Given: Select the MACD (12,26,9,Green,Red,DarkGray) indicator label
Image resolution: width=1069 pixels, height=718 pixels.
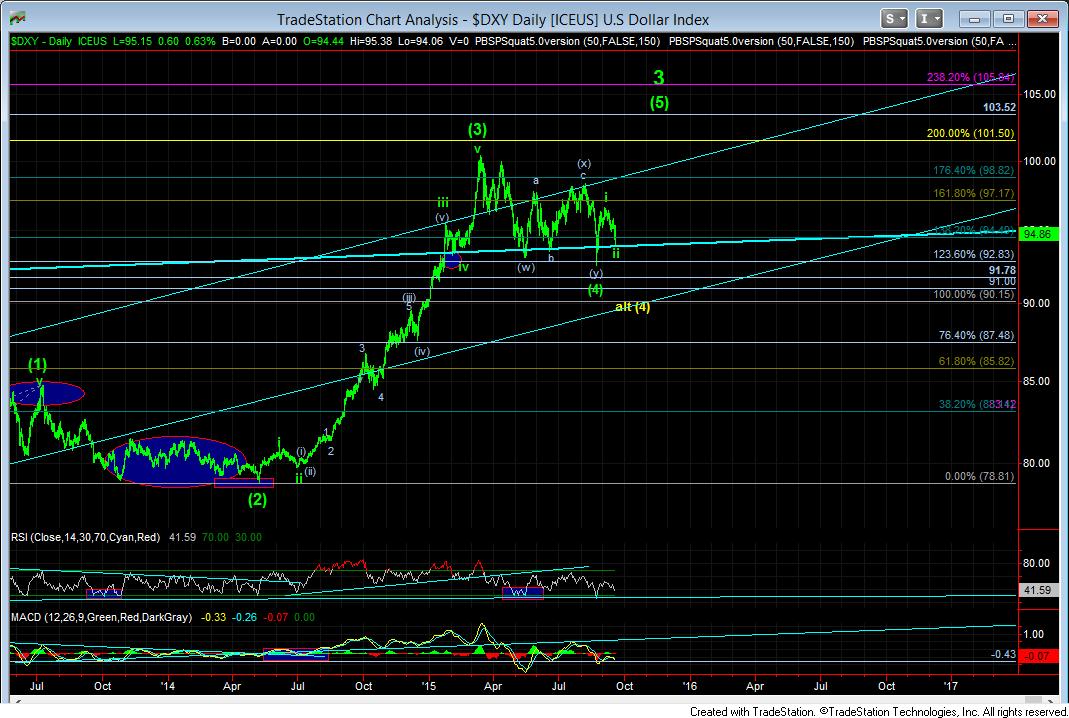Looking at the screenshot, I should tap(101, 617).
